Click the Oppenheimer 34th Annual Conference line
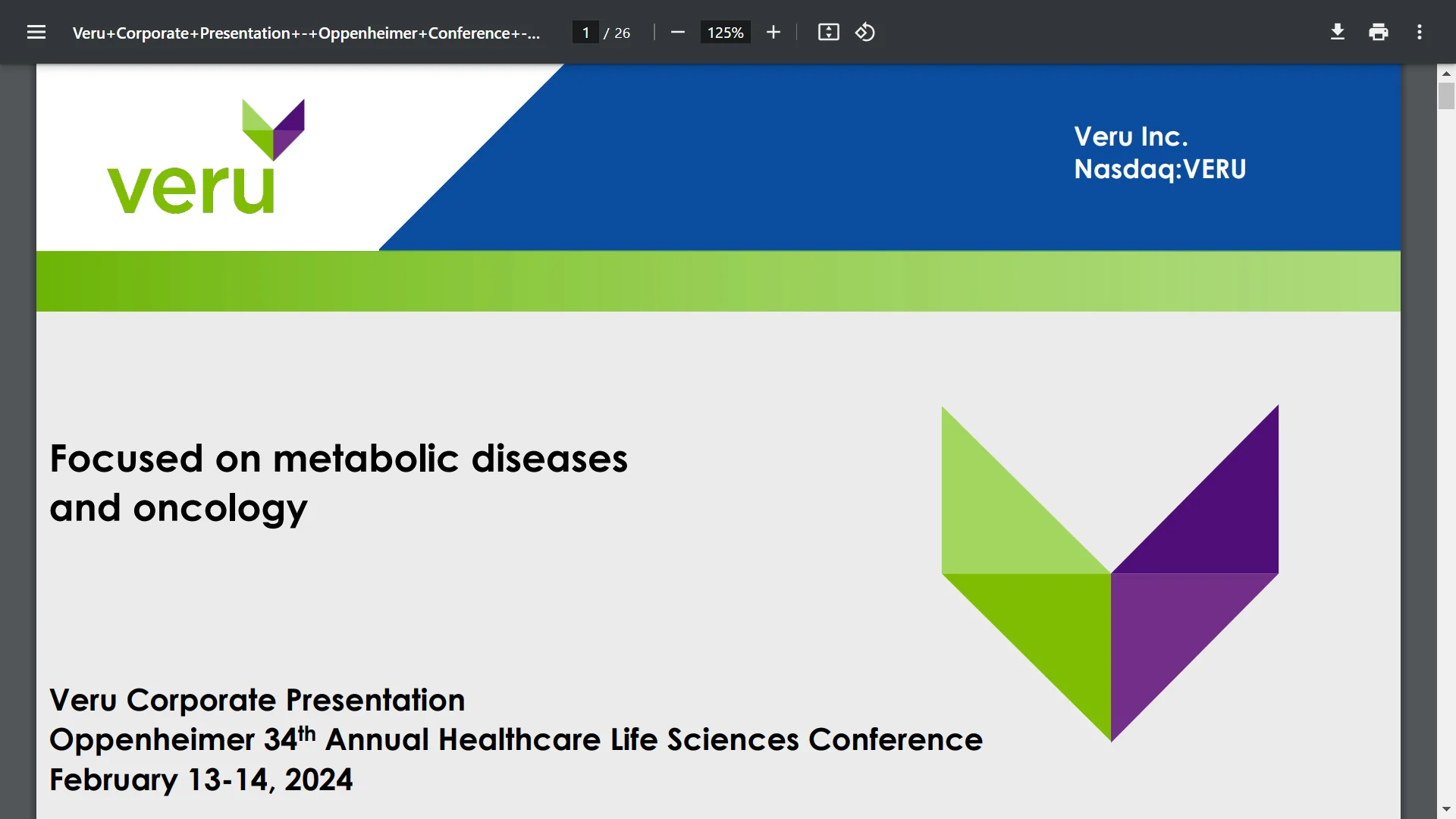Screen dimensions: 1456x819 click(516, 739)
